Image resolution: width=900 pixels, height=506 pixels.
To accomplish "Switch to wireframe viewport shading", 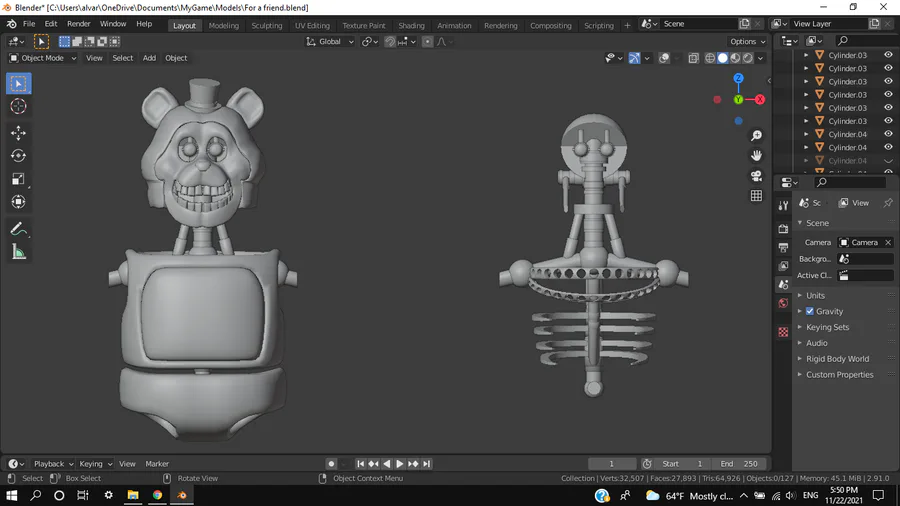I will coord(710,58).
